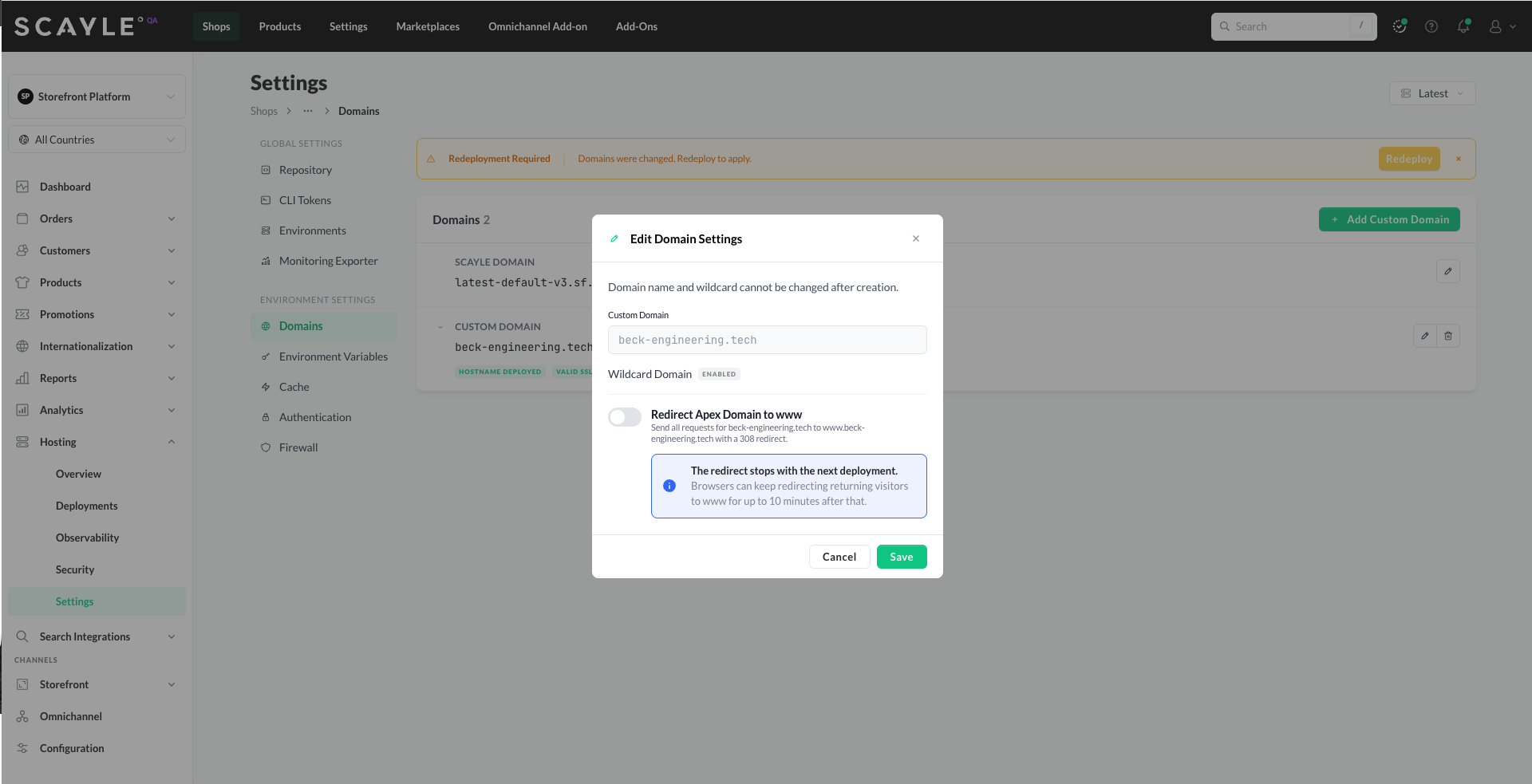This screenshot has width=1532, height=784.
Task: Click the Internationalization globe icon
Action: tap(22, 346)
